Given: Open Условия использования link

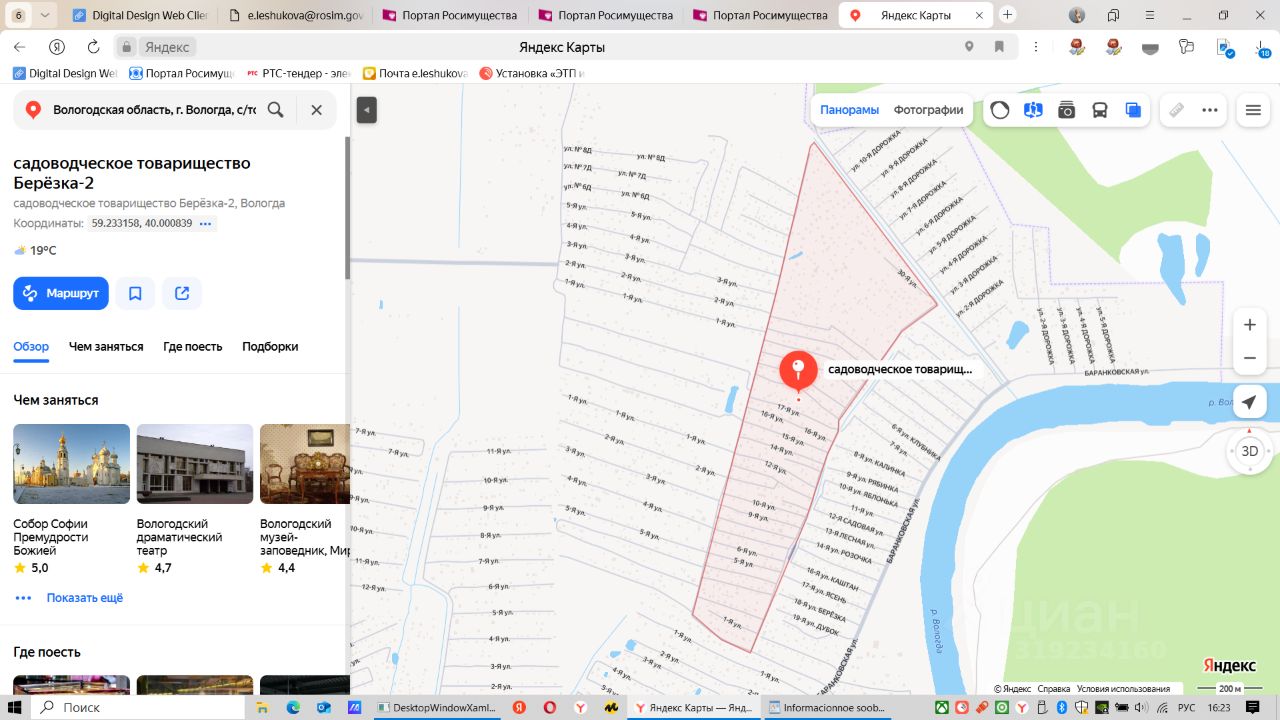Looking at the screenshot, I should tap(1124, 688).
